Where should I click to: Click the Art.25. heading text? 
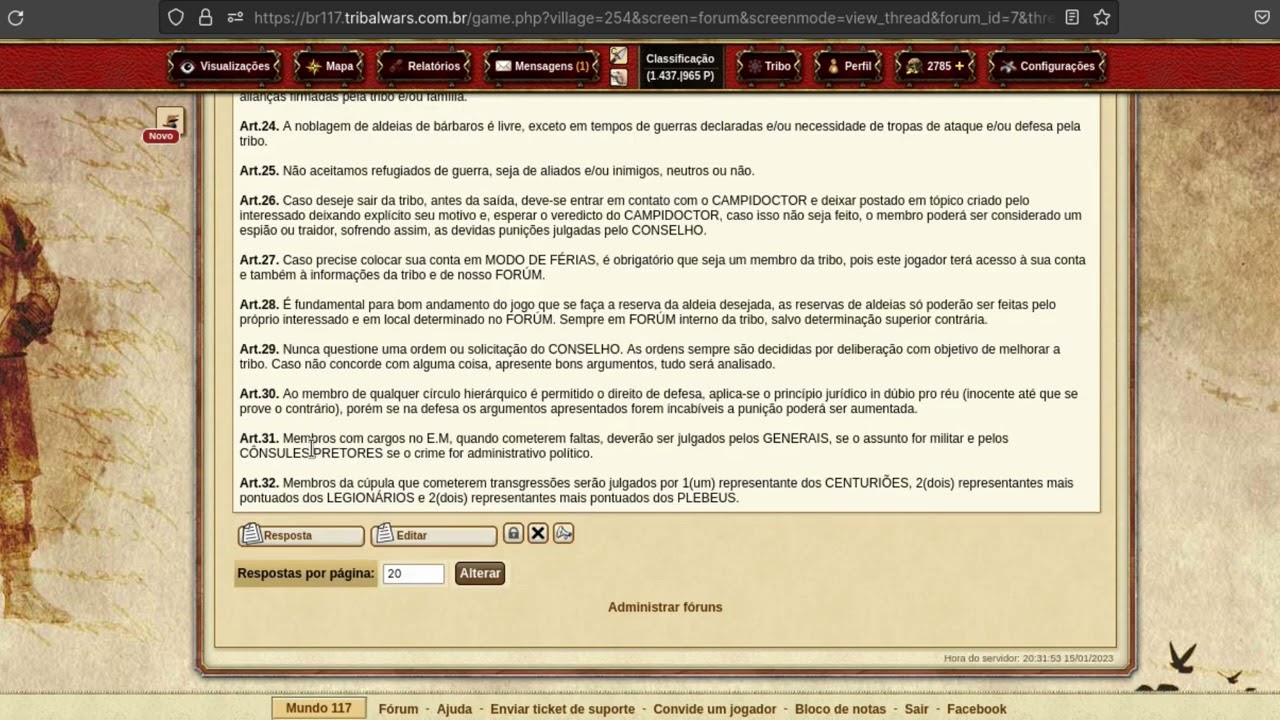[x=259, y=171]
